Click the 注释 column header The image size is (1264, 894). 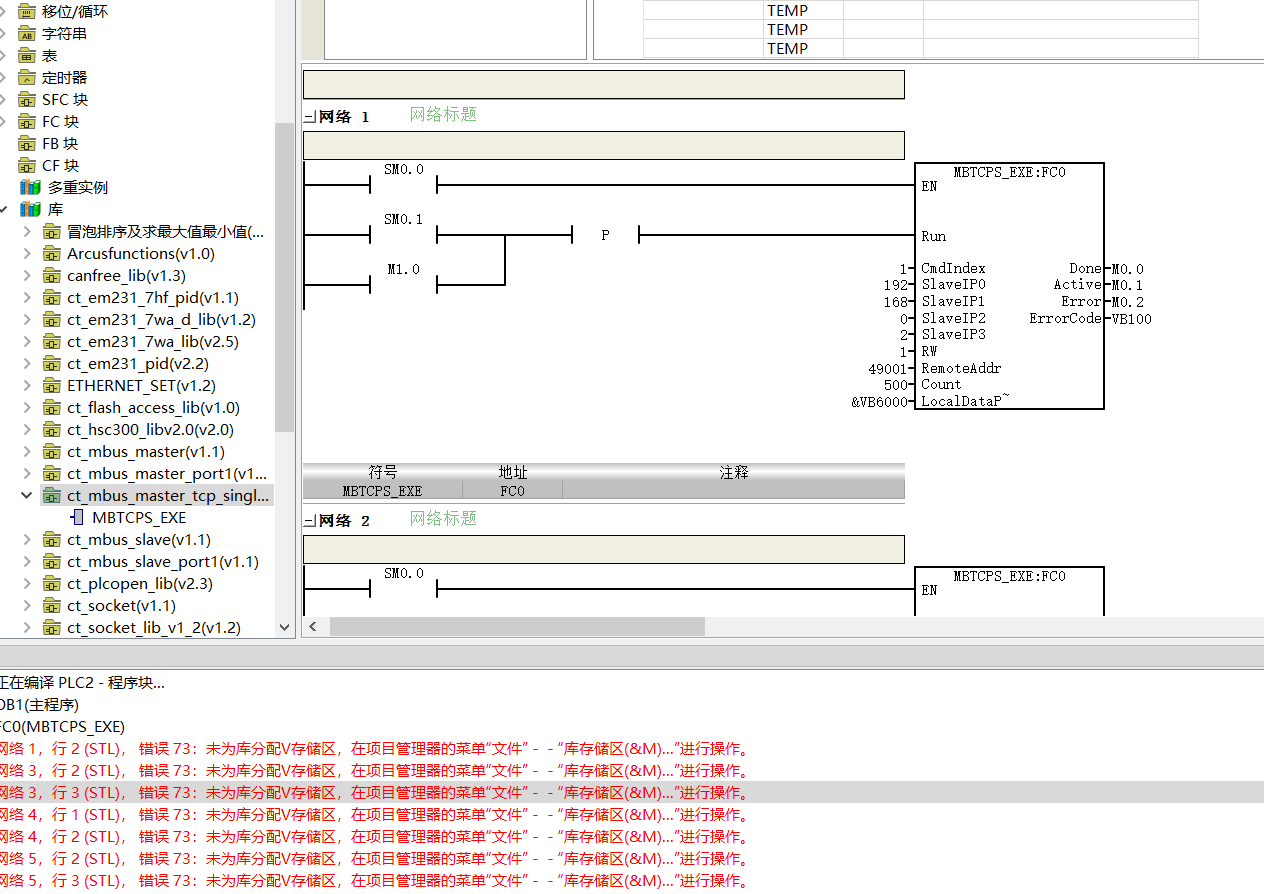click(733, 472)
